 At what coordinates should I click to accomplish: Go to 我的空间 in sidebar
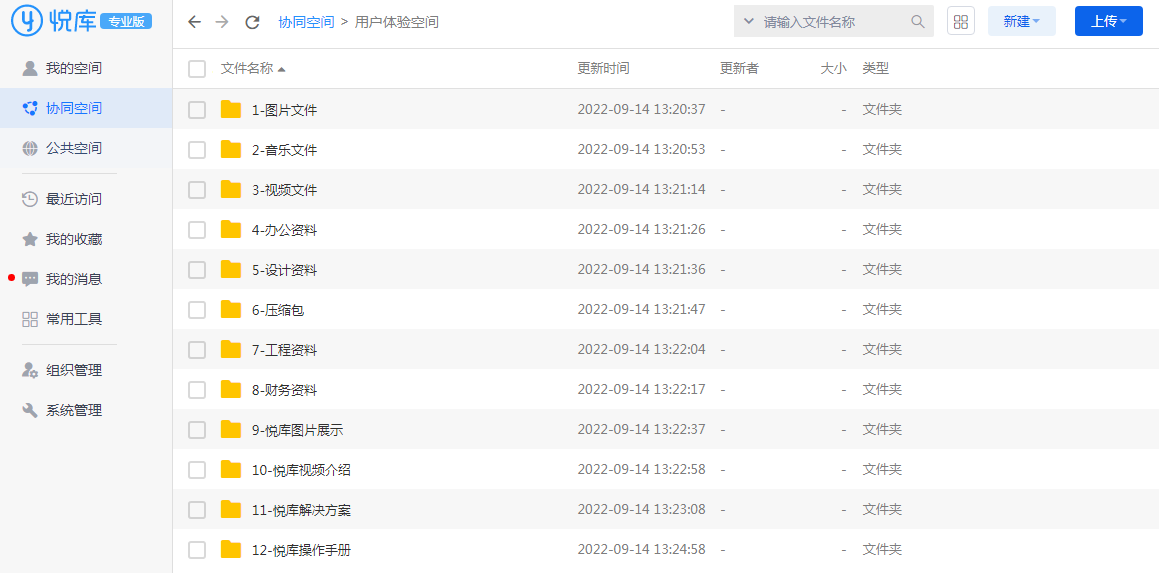coord(73,69)
